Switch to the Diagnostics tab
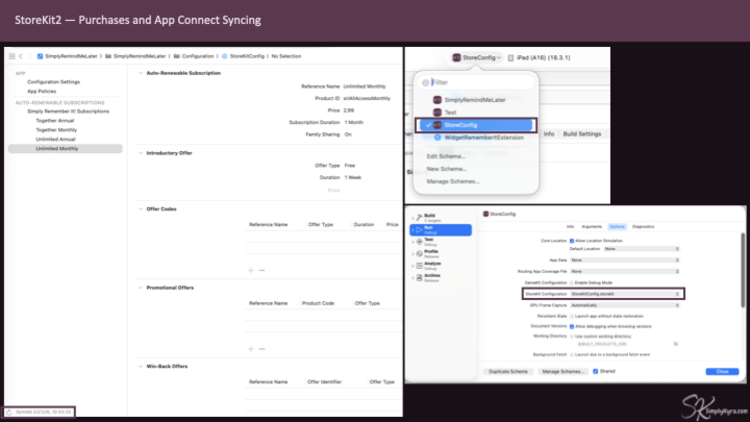The height and width of the screenshot is (422, 750). [x=643, y=227]
